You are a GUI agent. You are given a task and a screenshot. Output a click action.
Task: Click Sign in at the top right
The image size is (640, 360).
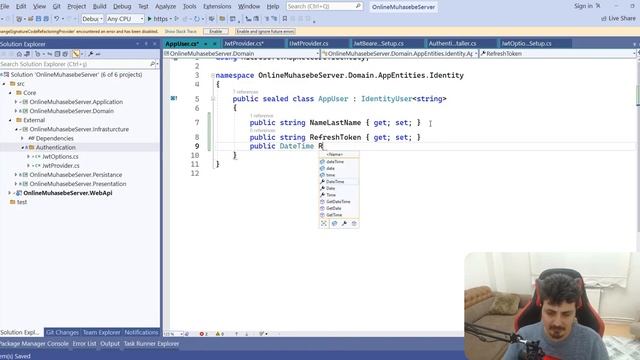[x=583, y=6]
